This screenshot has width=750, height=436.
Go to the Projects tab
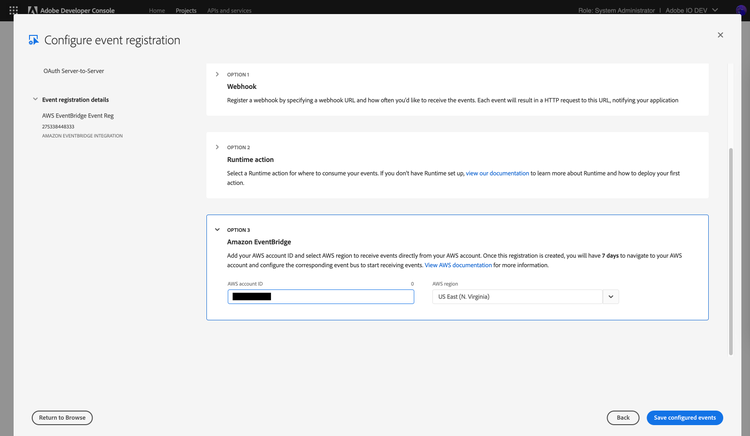(186, 10)
